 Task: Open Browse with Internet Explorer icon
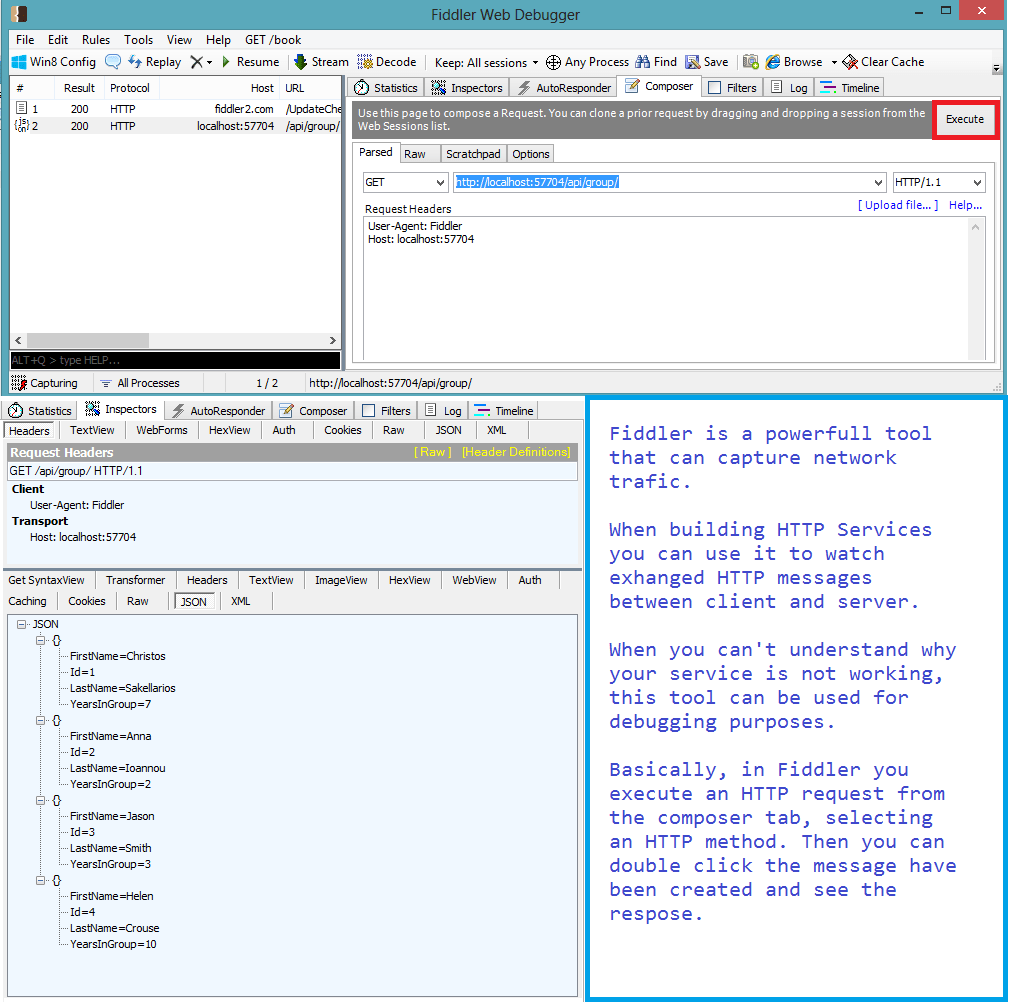point(772,62)
